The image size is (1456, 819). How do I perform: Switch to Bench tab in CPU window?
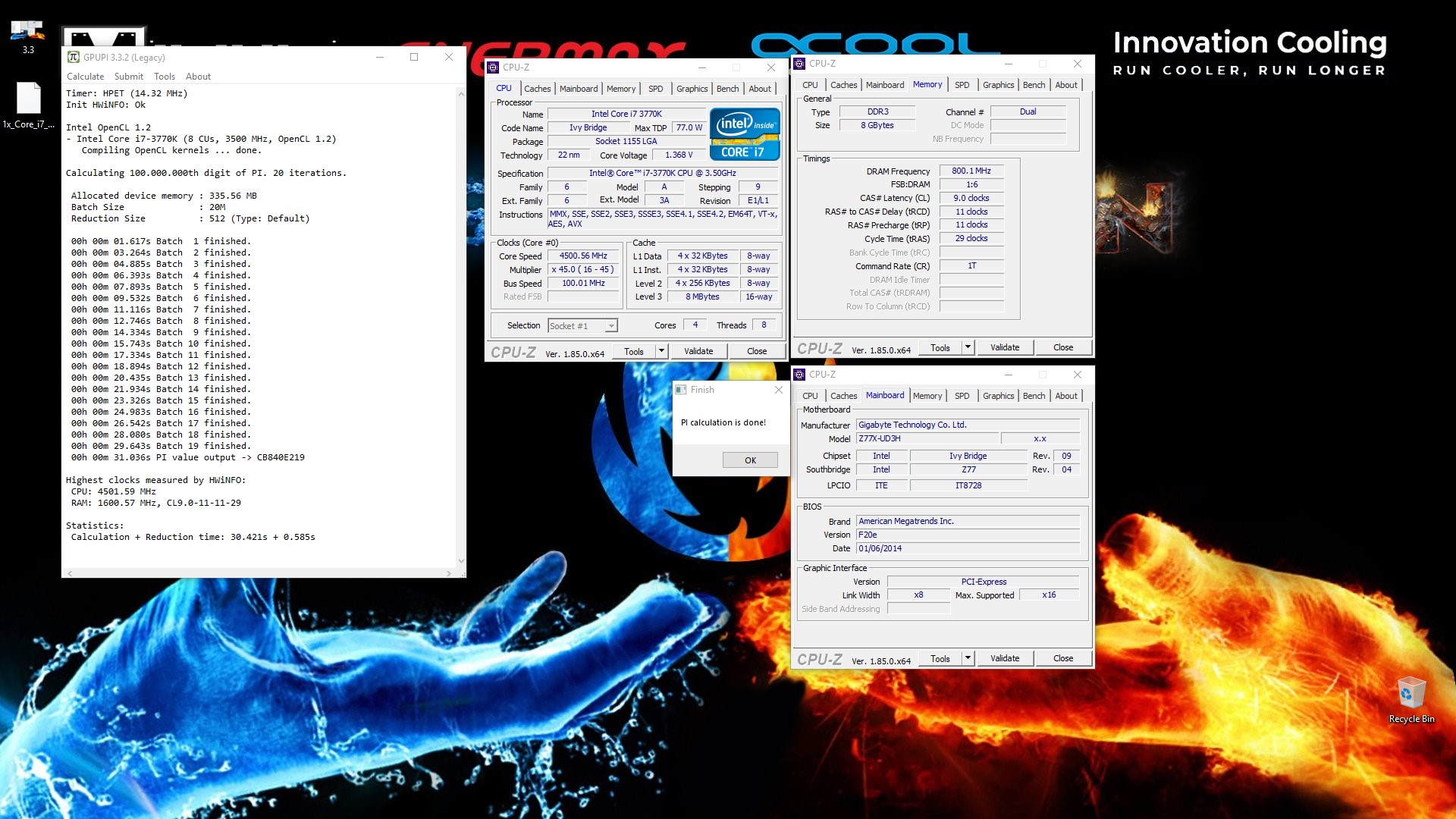tap(728, 89)
